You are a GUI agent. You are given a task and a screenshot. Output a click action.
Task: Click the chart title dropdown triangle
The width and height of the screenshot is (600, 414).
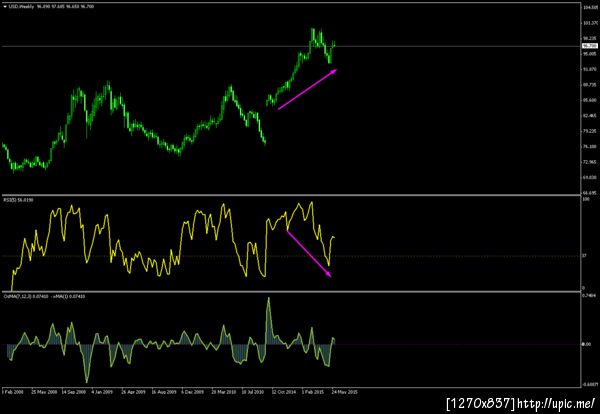[x=5, y=7]
